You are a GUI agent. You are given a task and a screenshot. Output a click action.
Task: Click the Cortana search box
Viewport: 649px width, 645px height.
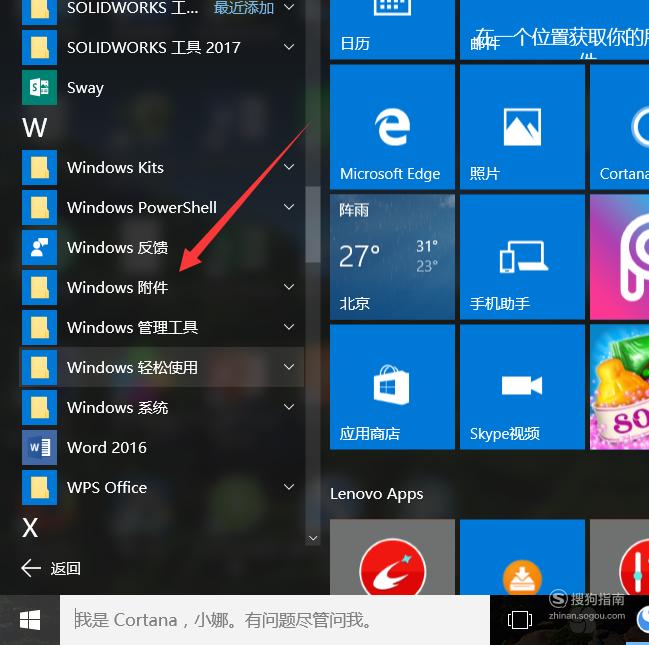point(275,620)
